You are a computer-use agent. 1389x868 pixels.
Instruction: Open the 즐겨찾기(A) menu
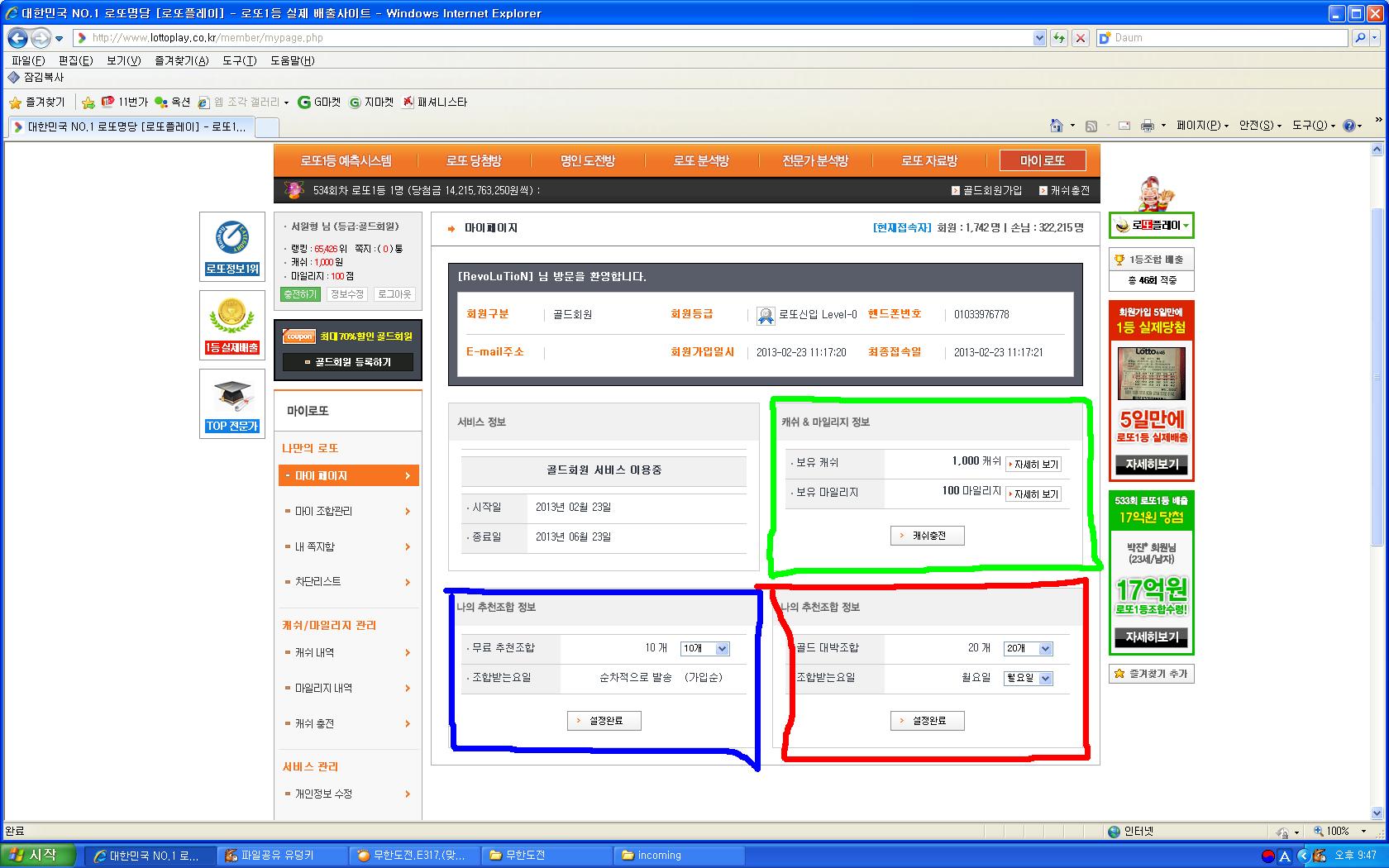tap(181, 60)
